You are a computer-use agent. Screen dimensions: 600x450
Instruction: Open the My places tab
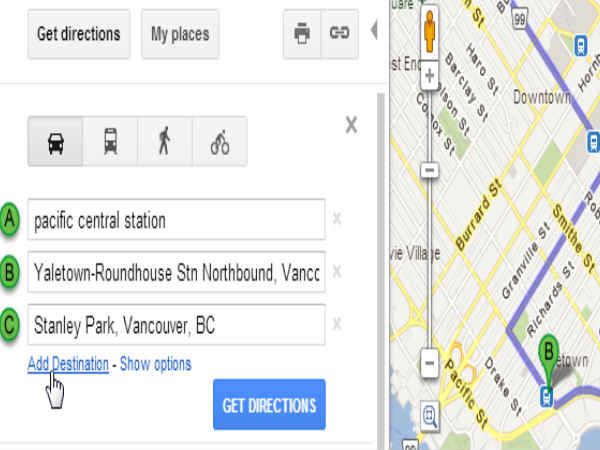pos(180,34)
